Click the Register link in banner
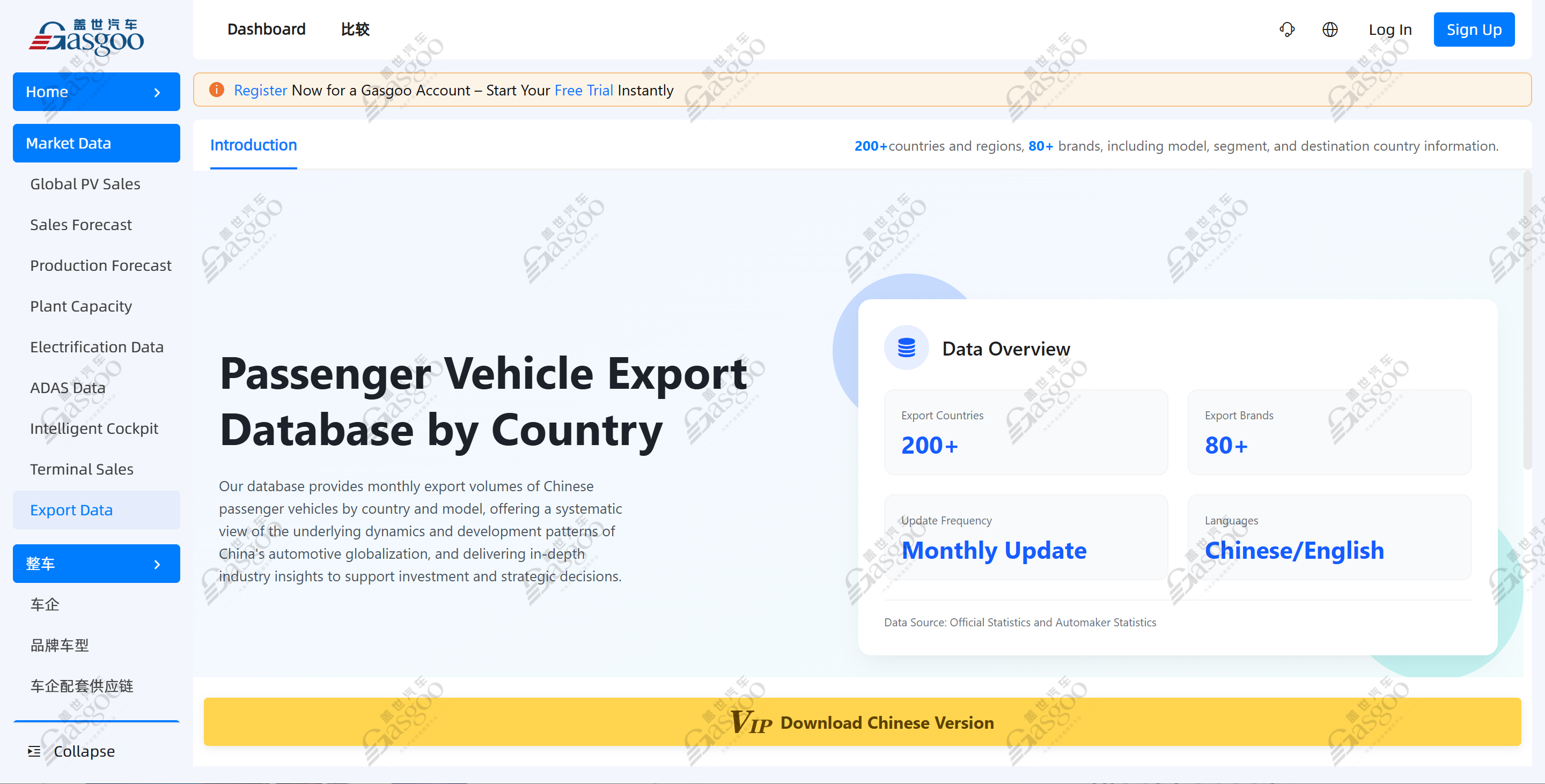 point(260,90)
